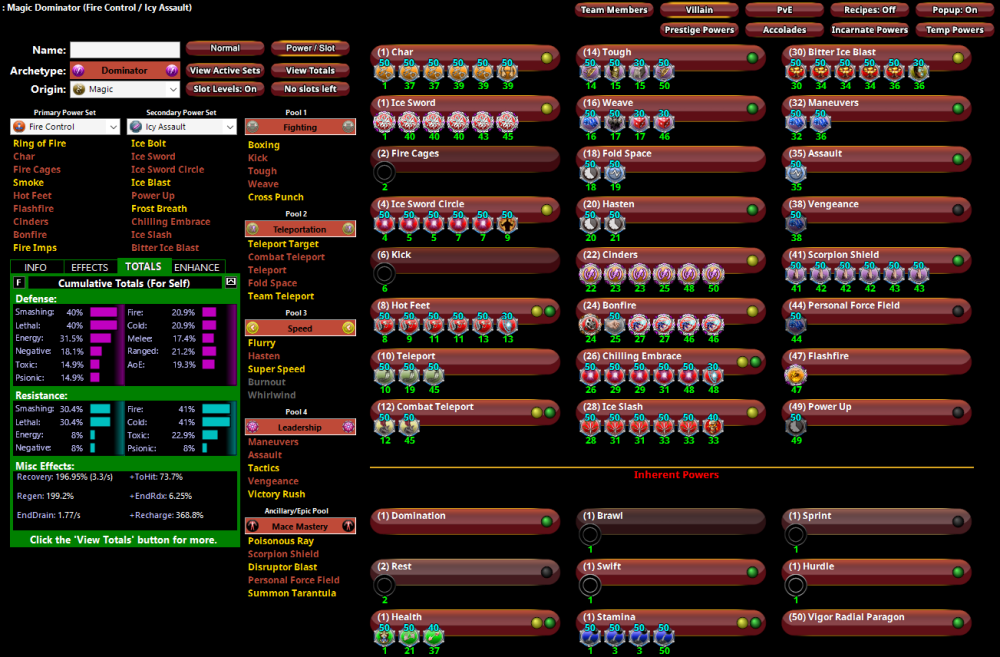
Task: Click the left icon on the Dominator archetype bar
Action: 77,71
